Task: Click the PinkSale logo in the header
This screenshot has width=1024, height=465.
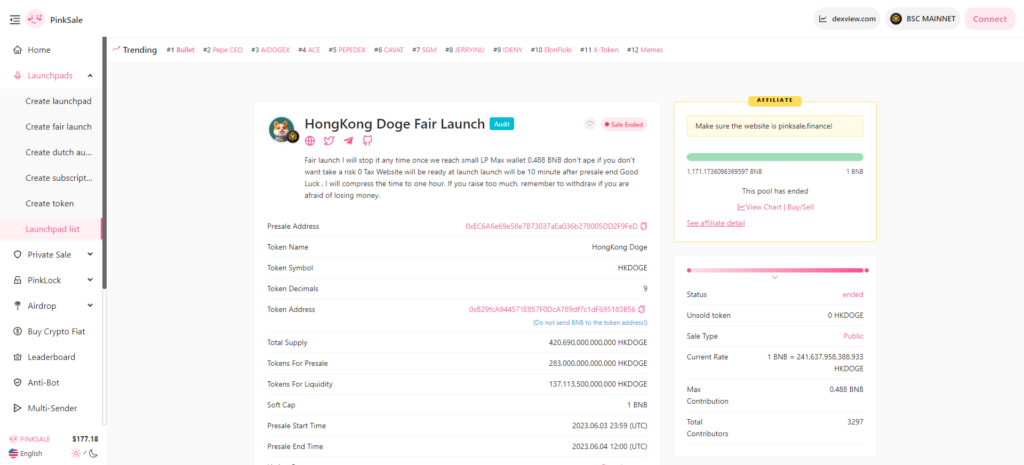Action: pyautogui.click(x=35, y=19)
